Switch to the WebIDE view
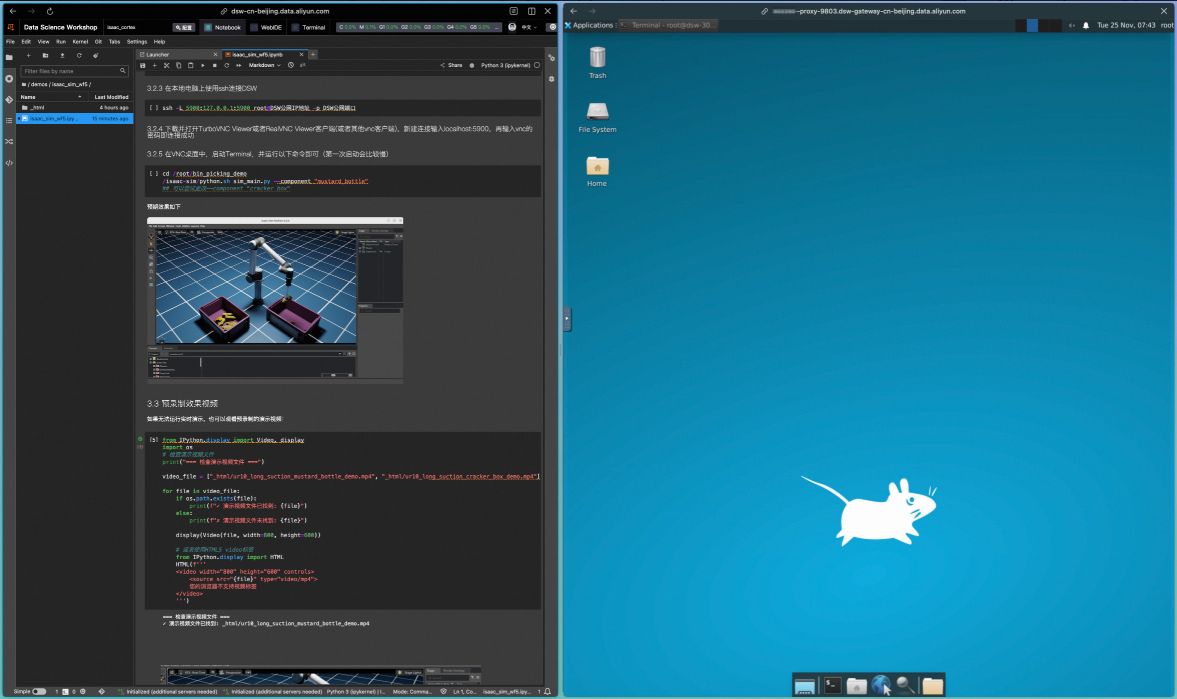 click(x=265, y=27)
